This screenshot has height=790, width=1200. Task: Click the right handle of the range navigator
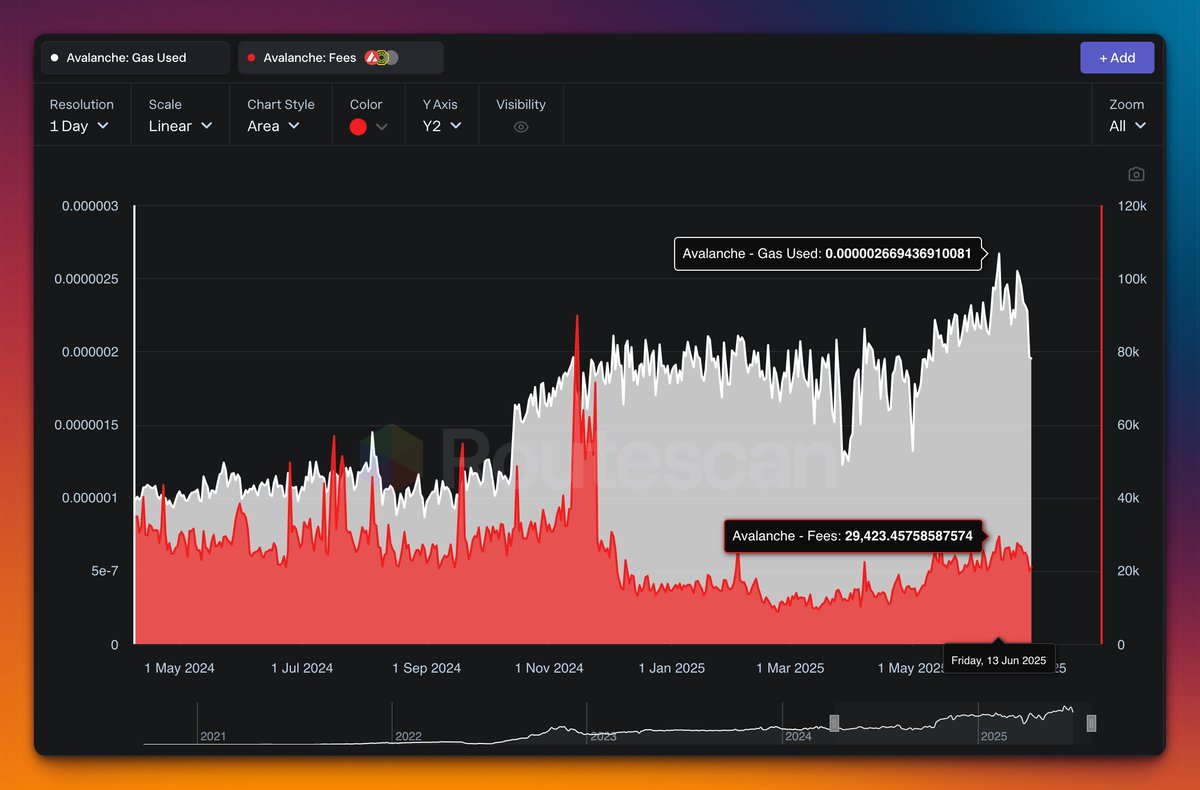tap(1092, 723)
